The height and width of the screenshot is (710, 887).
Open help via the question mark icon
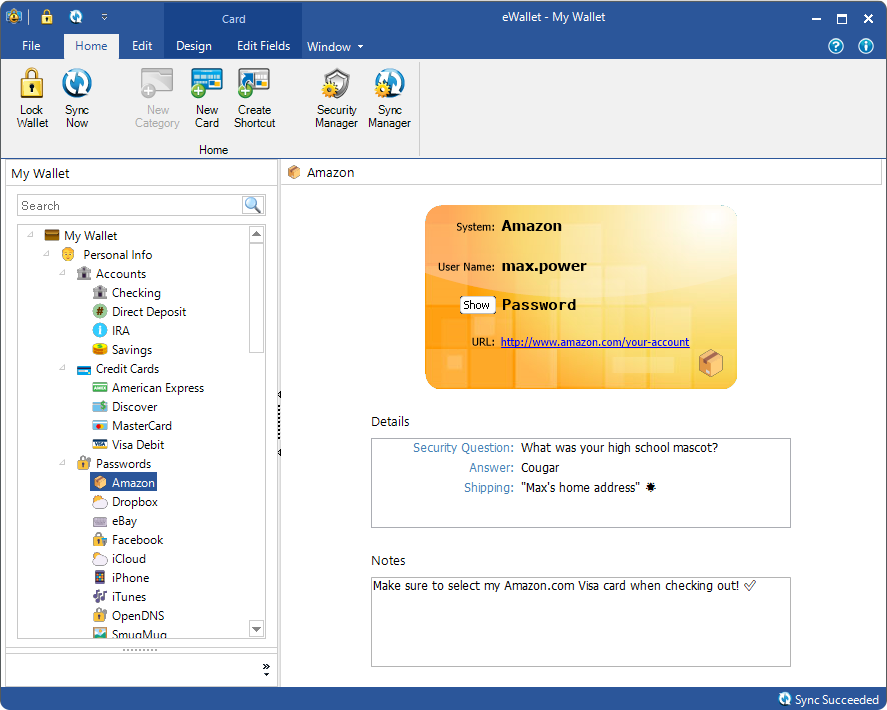point(836,46)
